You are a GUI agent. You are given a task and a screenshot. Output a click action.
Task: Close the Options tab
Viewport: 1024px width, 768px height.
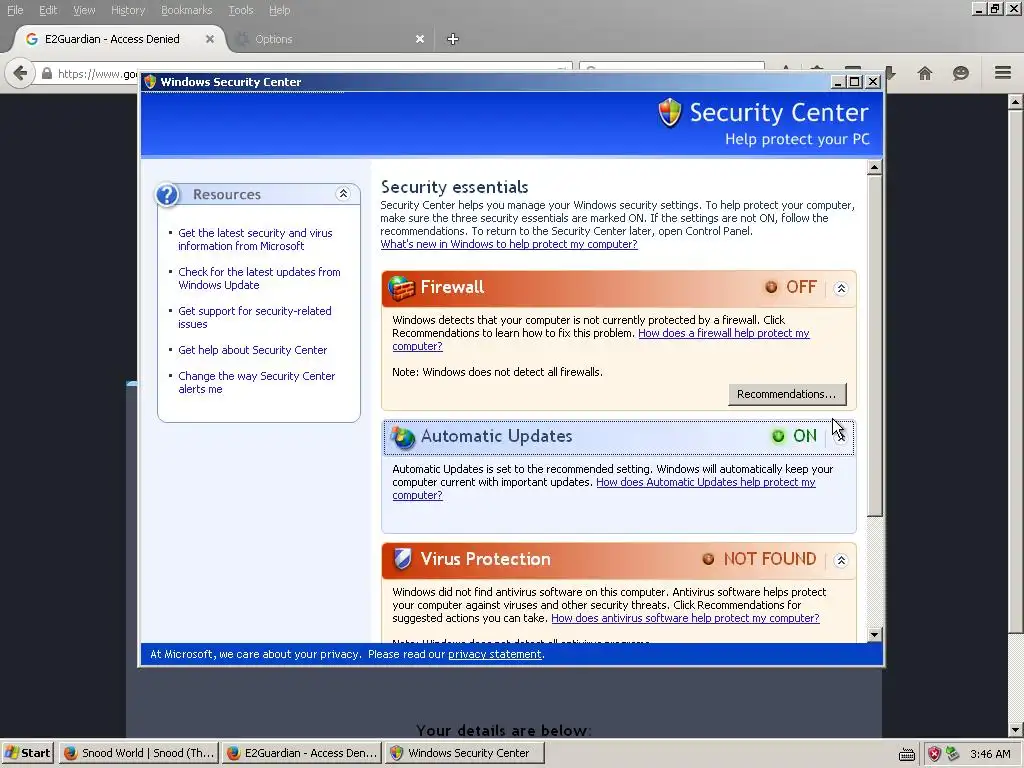[x=420, y=39]
